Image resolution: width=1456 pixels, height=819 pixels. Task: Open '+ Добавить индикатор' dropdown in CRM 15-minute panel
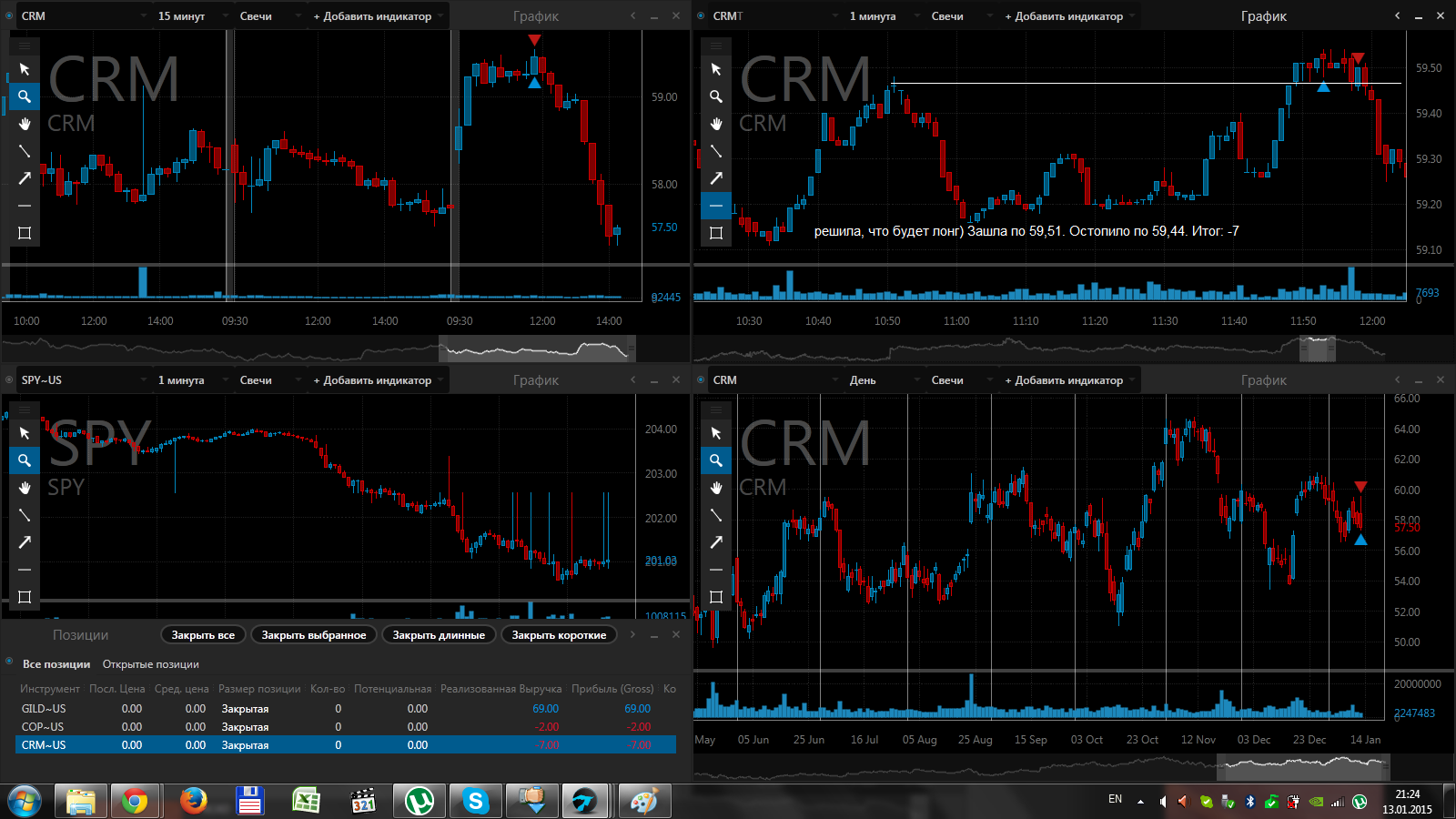tap(379, 16)
